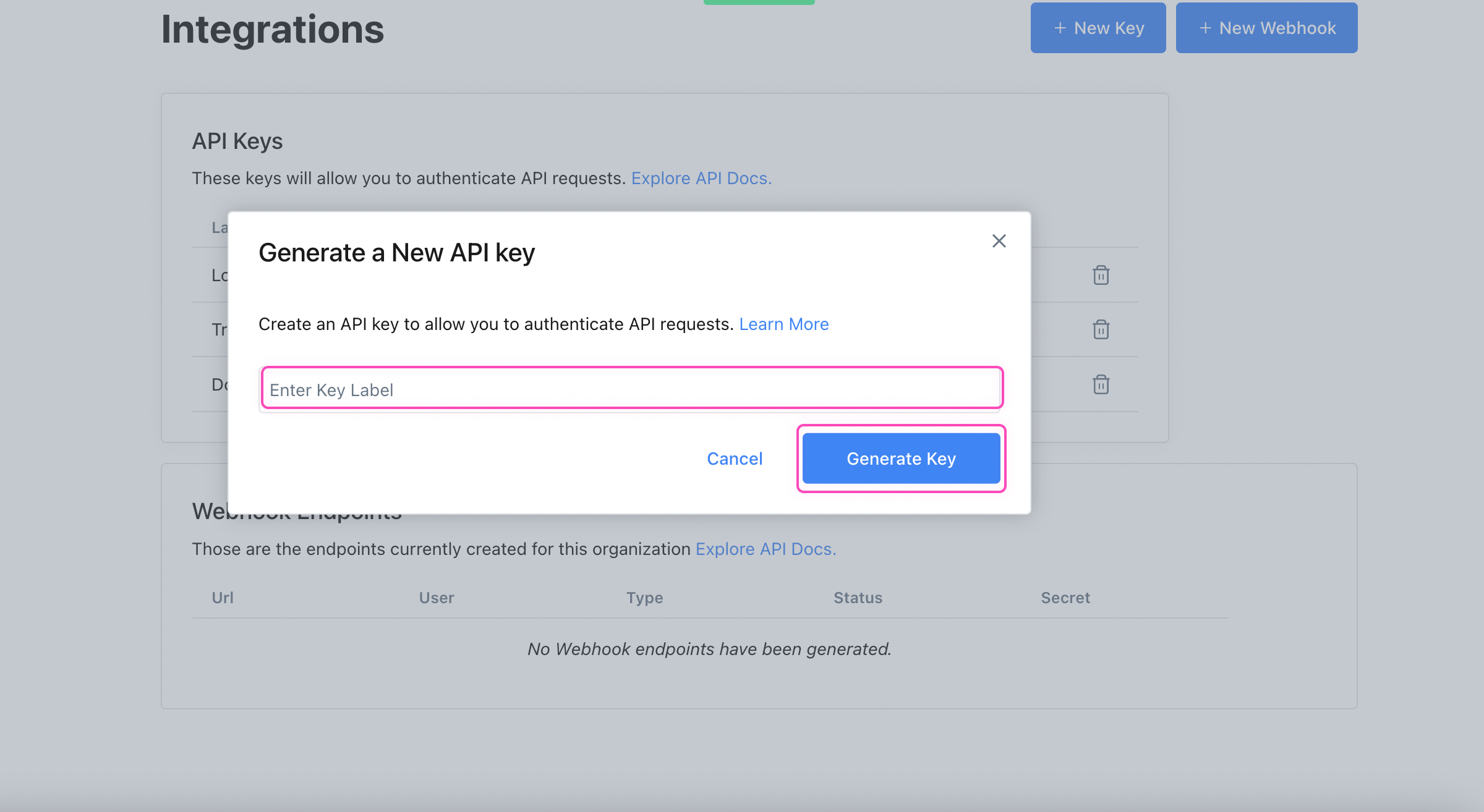1484x812 pixels.
Task: Click the Enter Key Label field
Action: coord(631,389)
